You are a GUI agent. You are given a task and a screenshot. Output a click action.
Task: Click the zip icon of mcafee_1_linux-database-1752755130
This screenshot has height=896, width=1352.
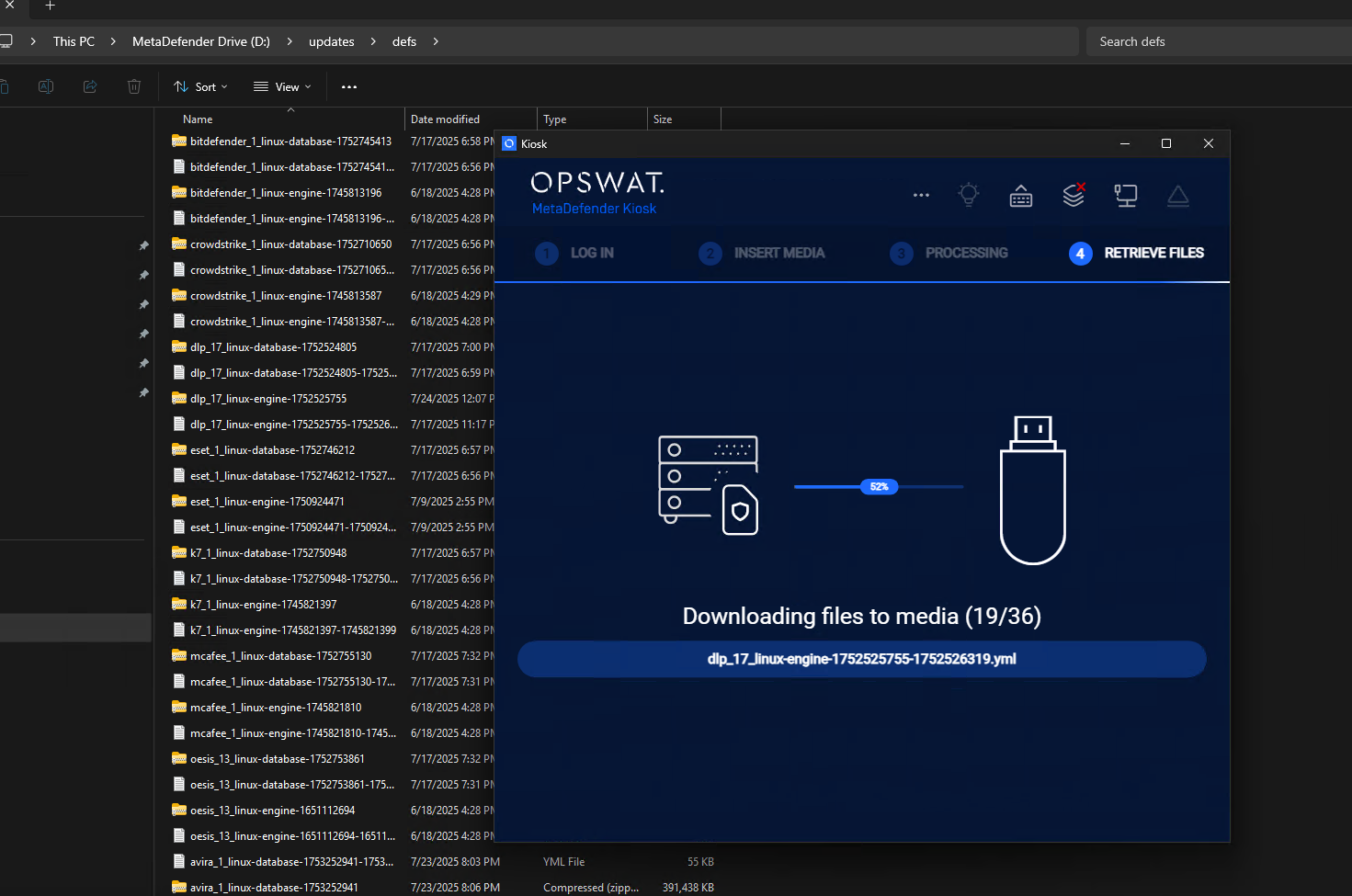(x=179, y=656)
